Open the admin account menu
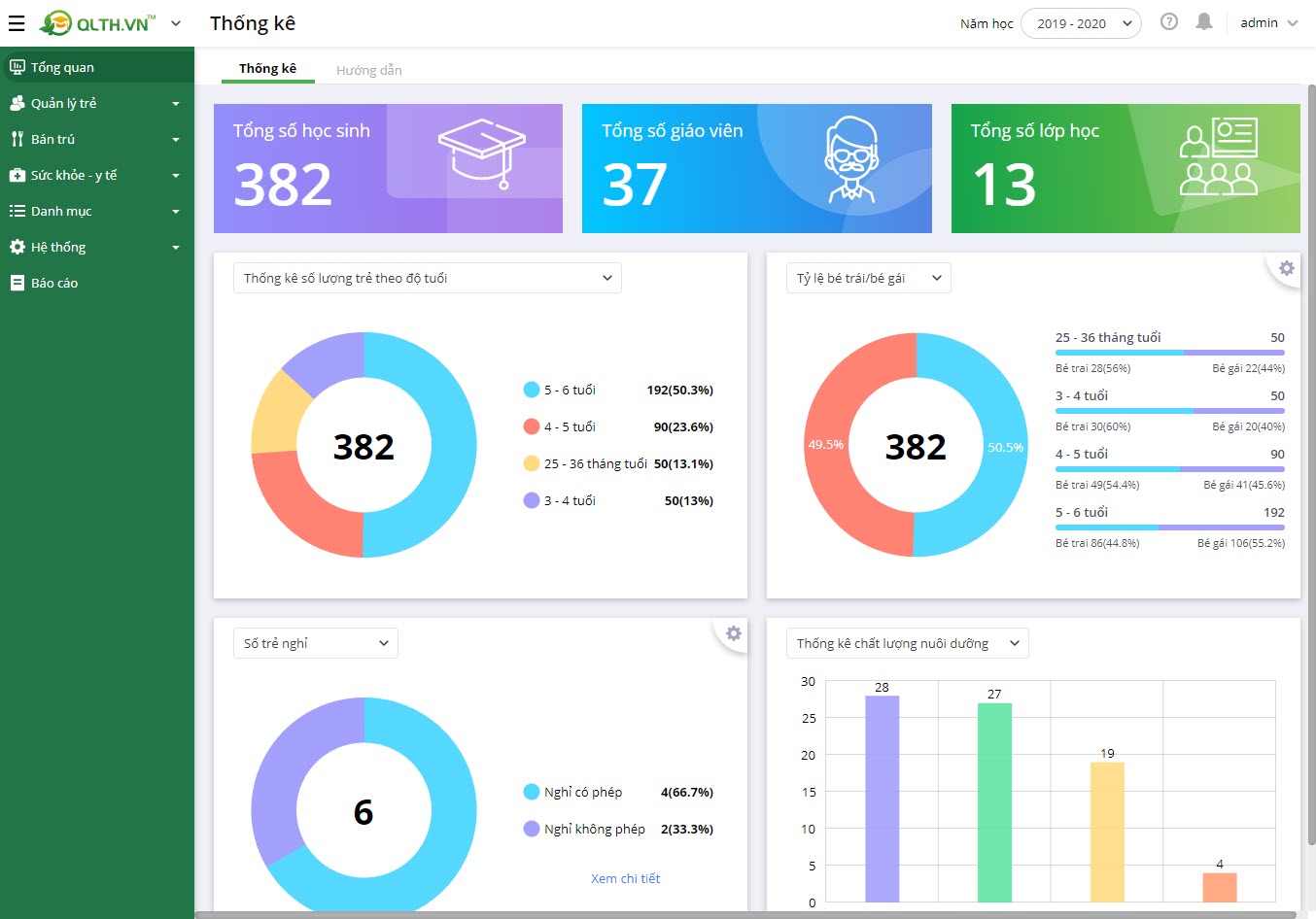This screenshot has height=919, width=1316. [1269, 22]
